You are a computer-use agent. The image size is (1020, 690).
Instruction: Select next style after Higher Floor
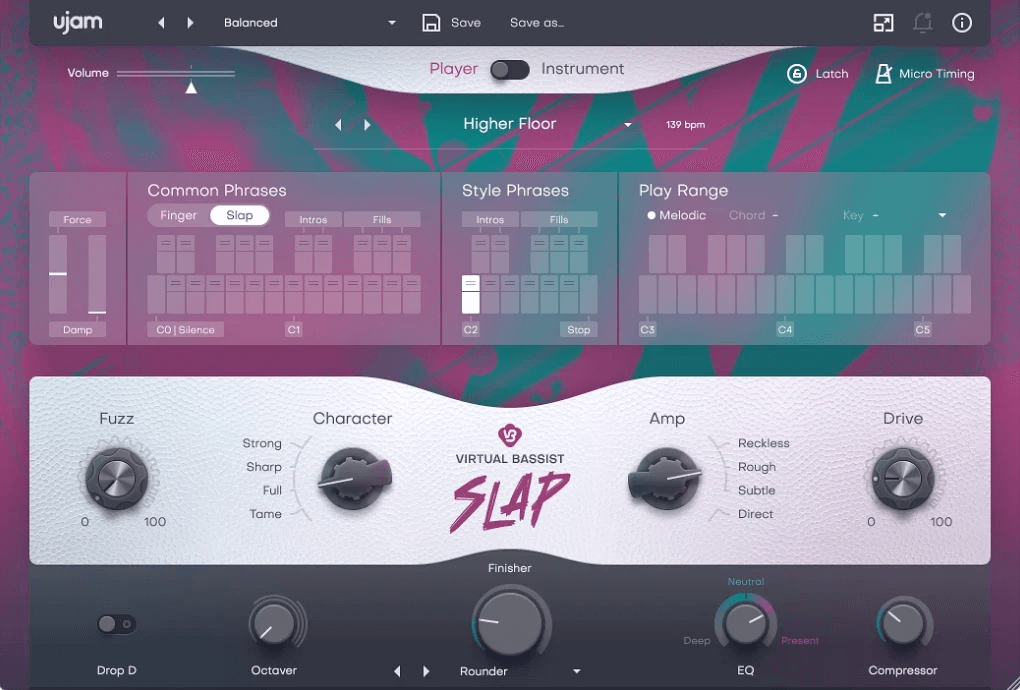[367, 124]
